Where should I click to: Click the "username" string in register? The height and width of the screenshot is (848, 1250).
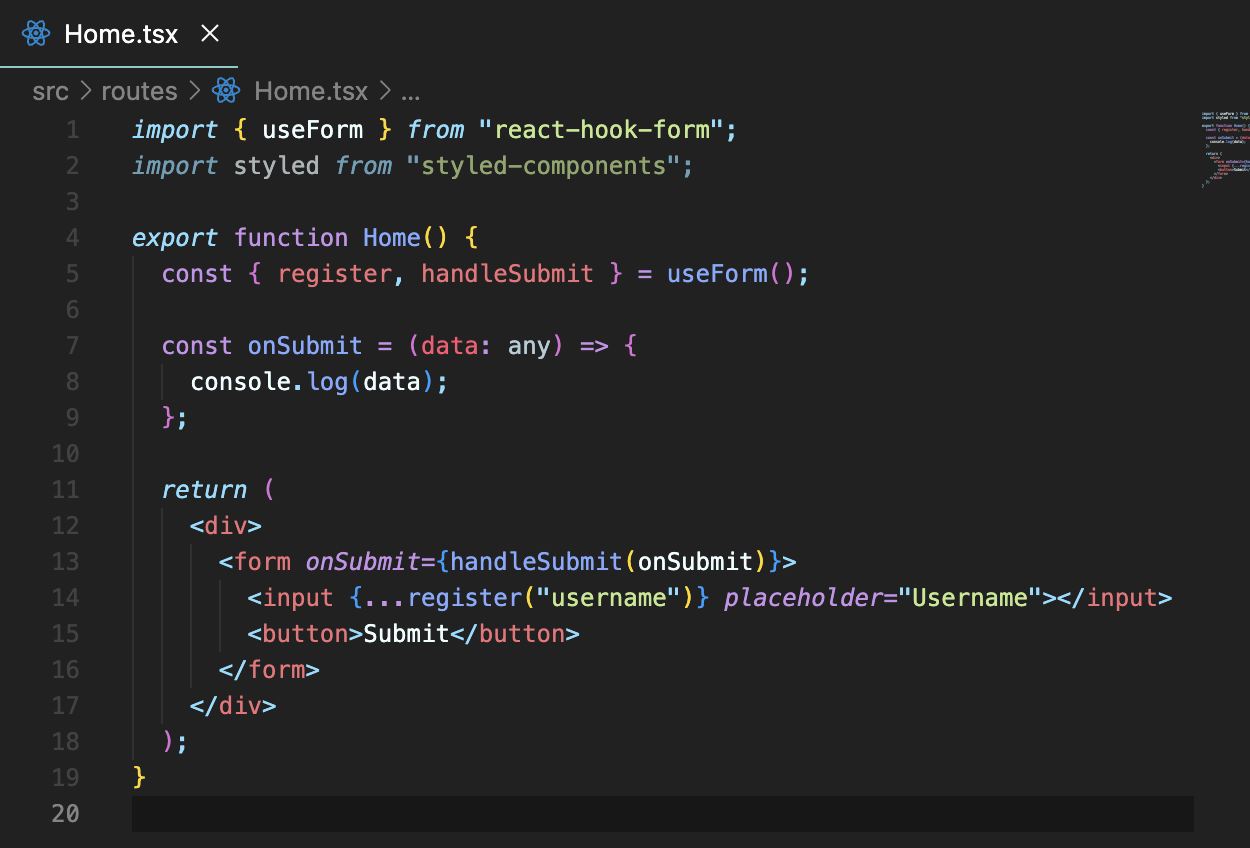[608, 598]
